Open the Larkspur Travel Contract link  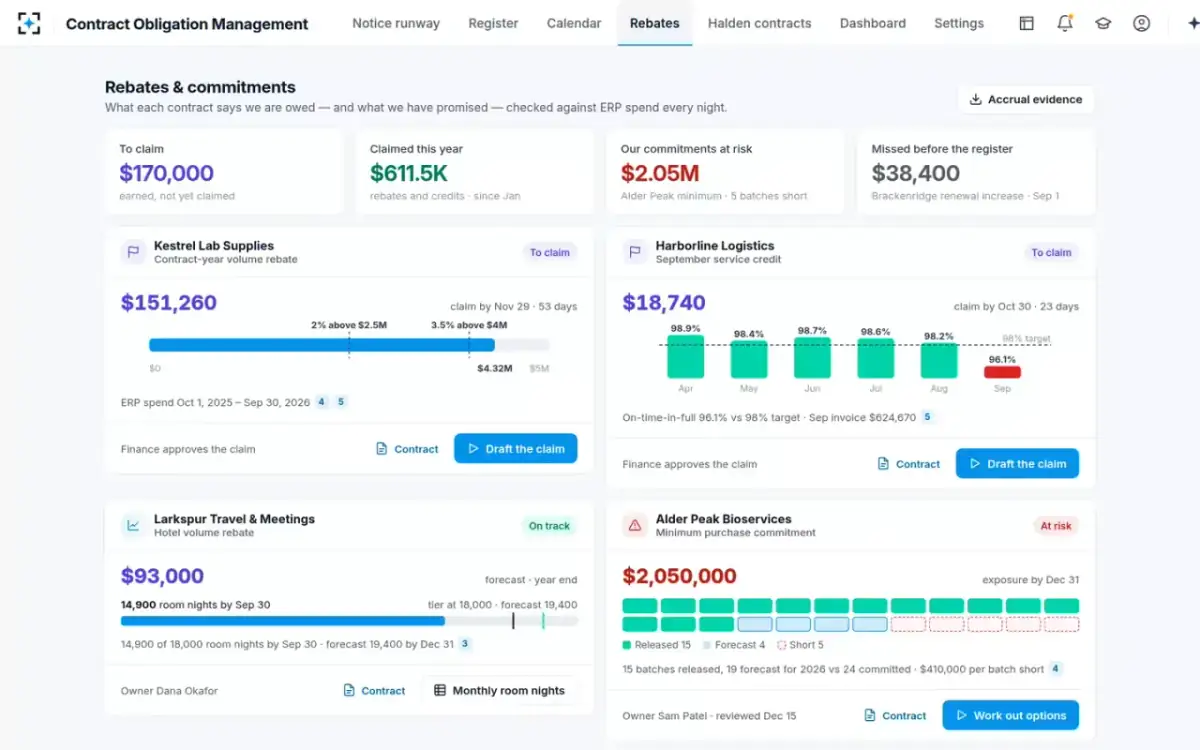pyautogui.click(x=374, y=690)
